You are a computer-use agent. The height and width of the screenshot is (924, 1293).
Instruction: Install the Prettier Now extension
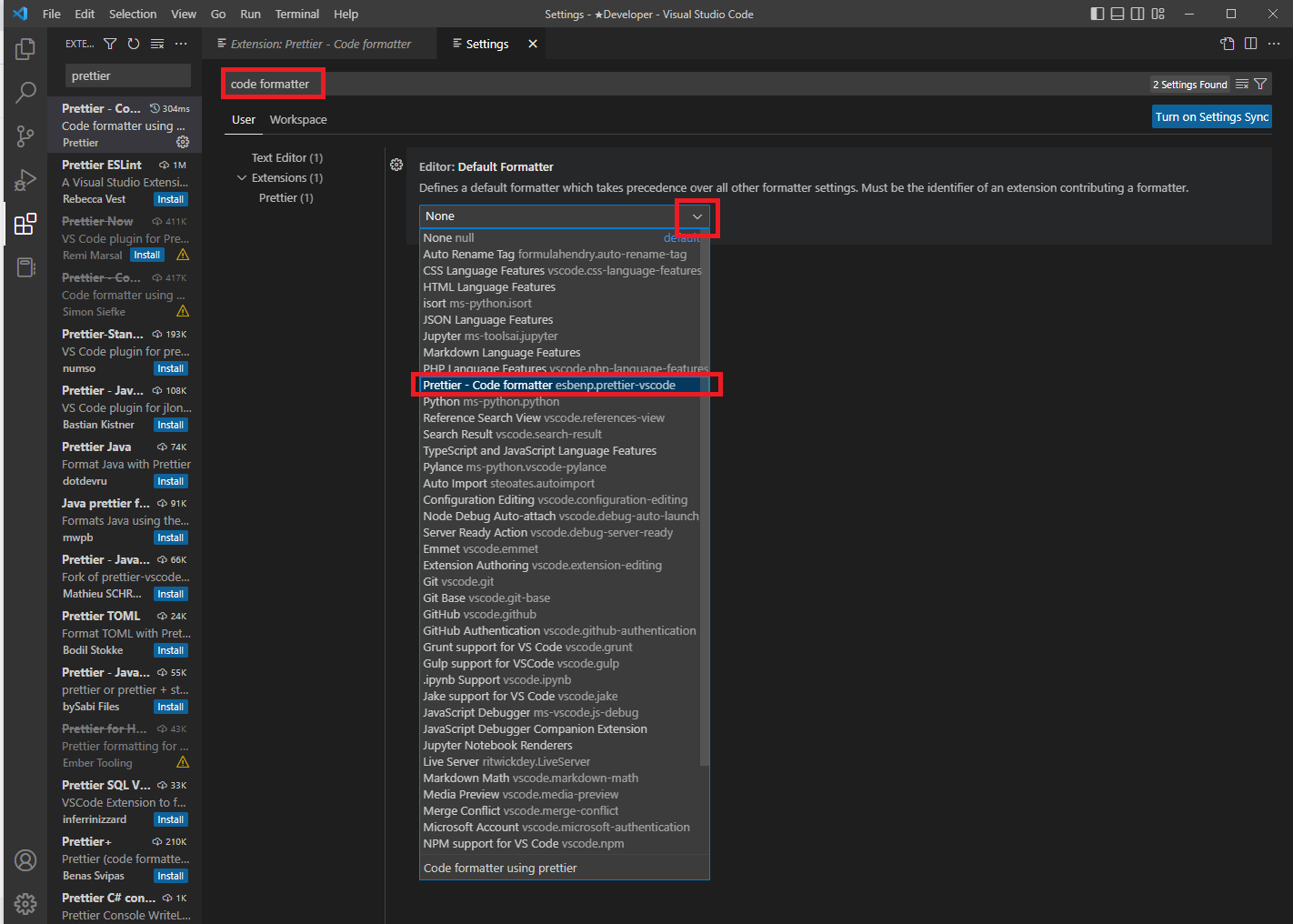coord(147,255)
